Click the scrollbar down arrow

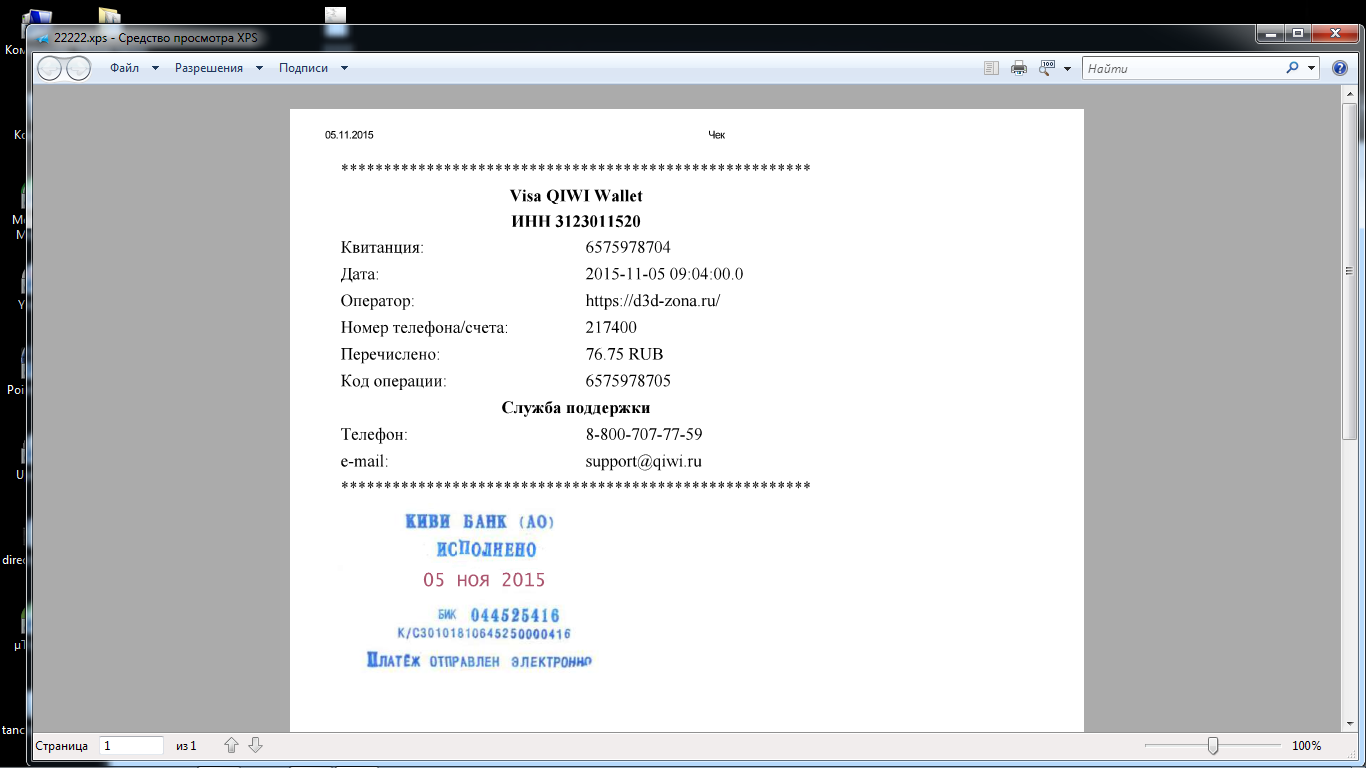click(1349, 723)
